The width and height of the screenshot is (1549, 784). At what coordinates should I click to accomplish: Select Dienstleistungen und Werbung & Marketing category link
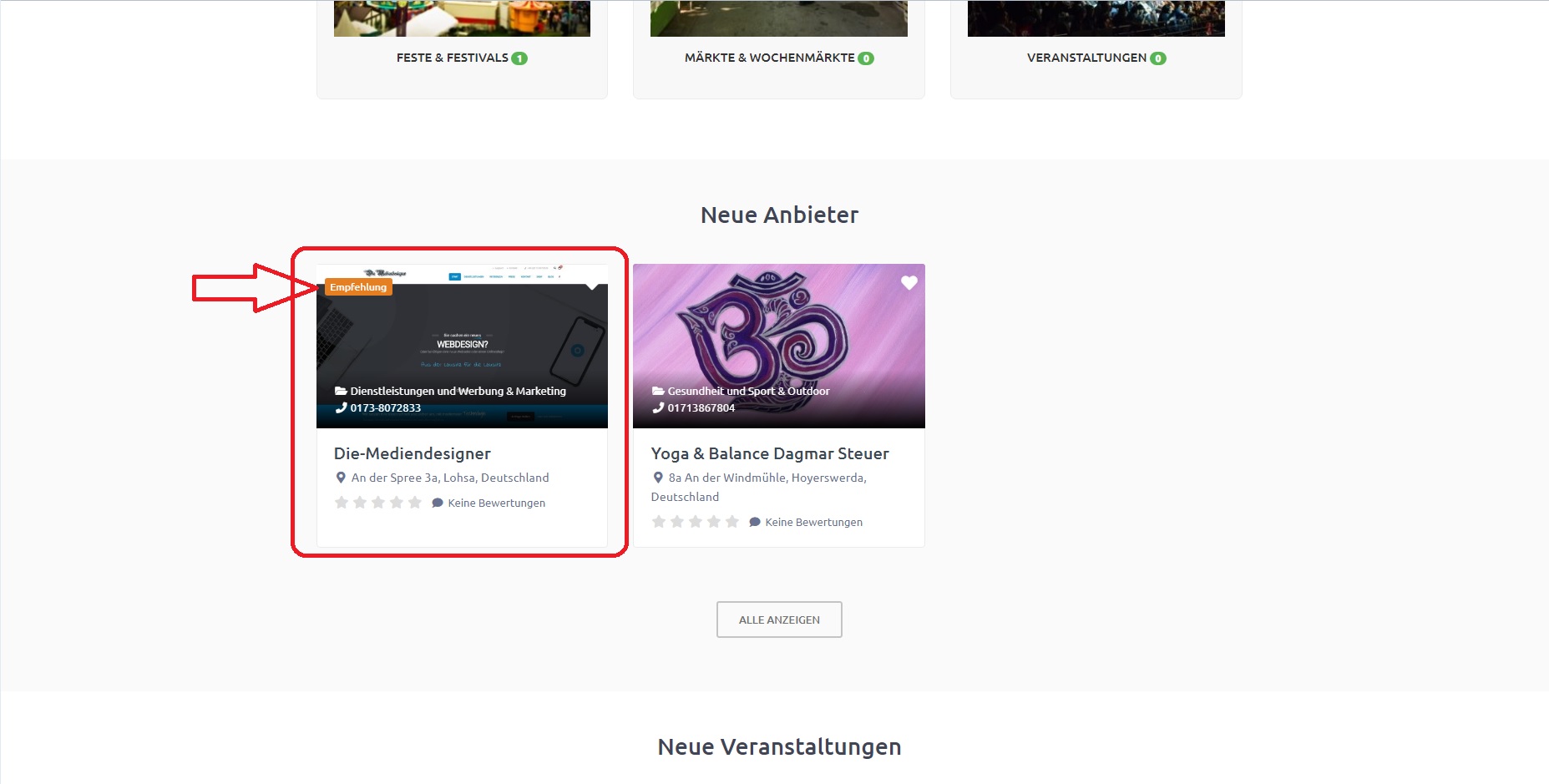[458, 391]
